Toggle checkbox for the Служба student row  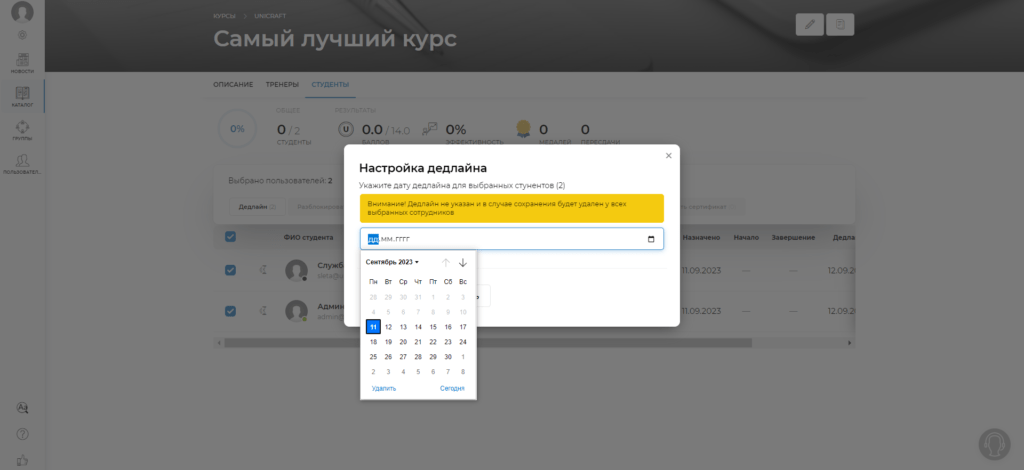click(x=231, y=270)
